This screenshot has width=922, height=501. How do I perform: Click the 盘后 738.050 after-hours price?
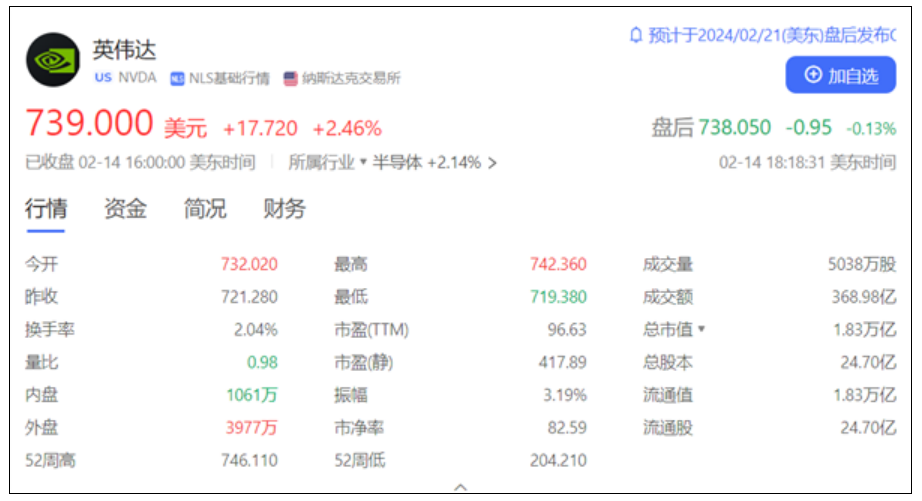(x=711, y=127)
